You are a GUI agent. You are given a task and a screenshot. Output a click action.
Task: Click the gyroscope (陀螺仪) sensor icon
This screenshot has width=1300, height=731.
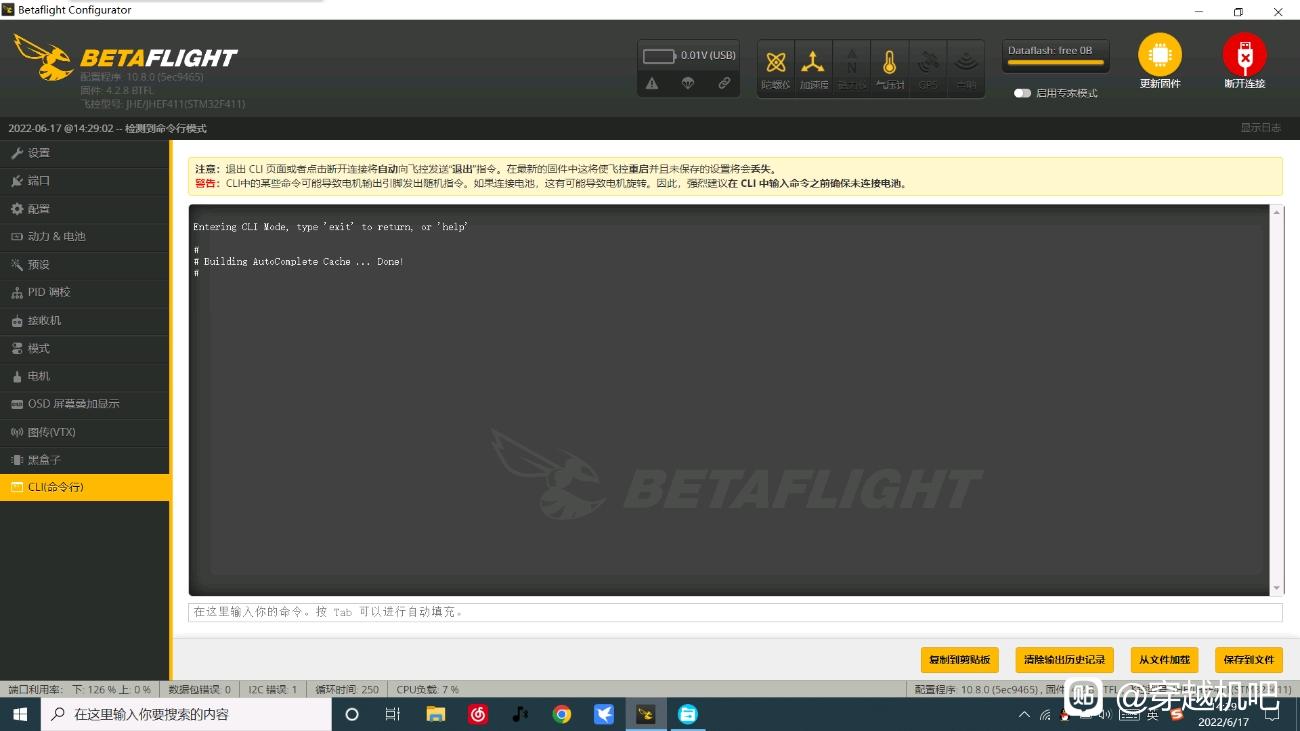[775, 68]
